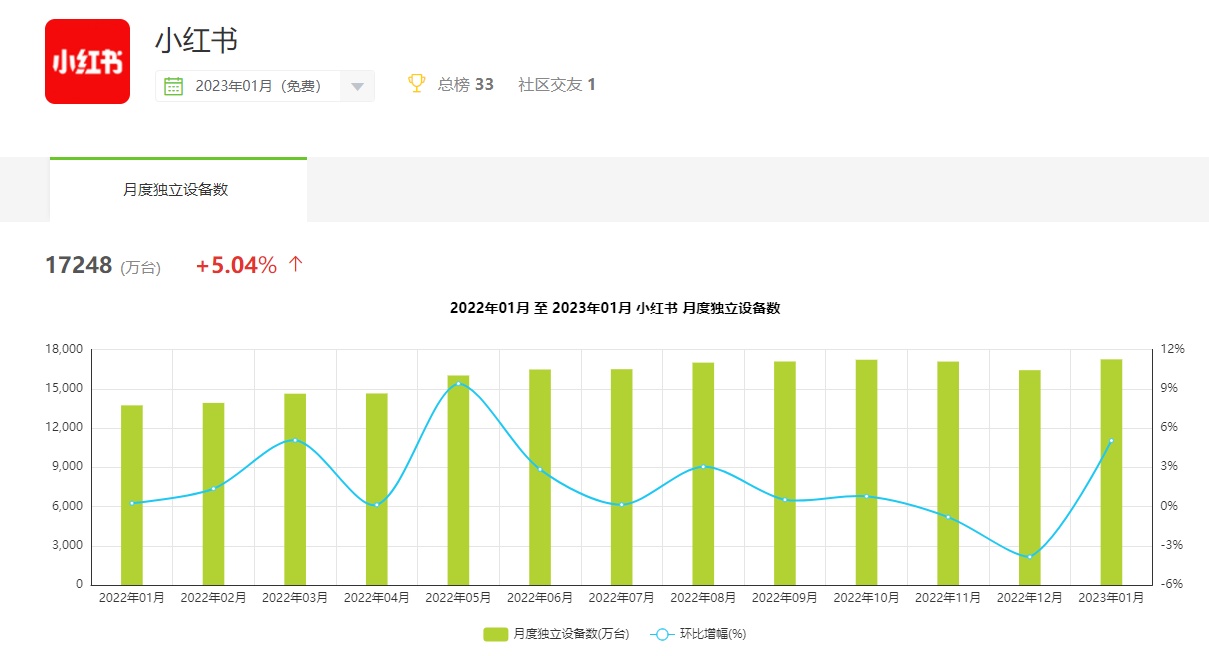1209x656 pixels.
Task: Switch to 月度独立设备数 tab
Action: [x=176, y=189]
